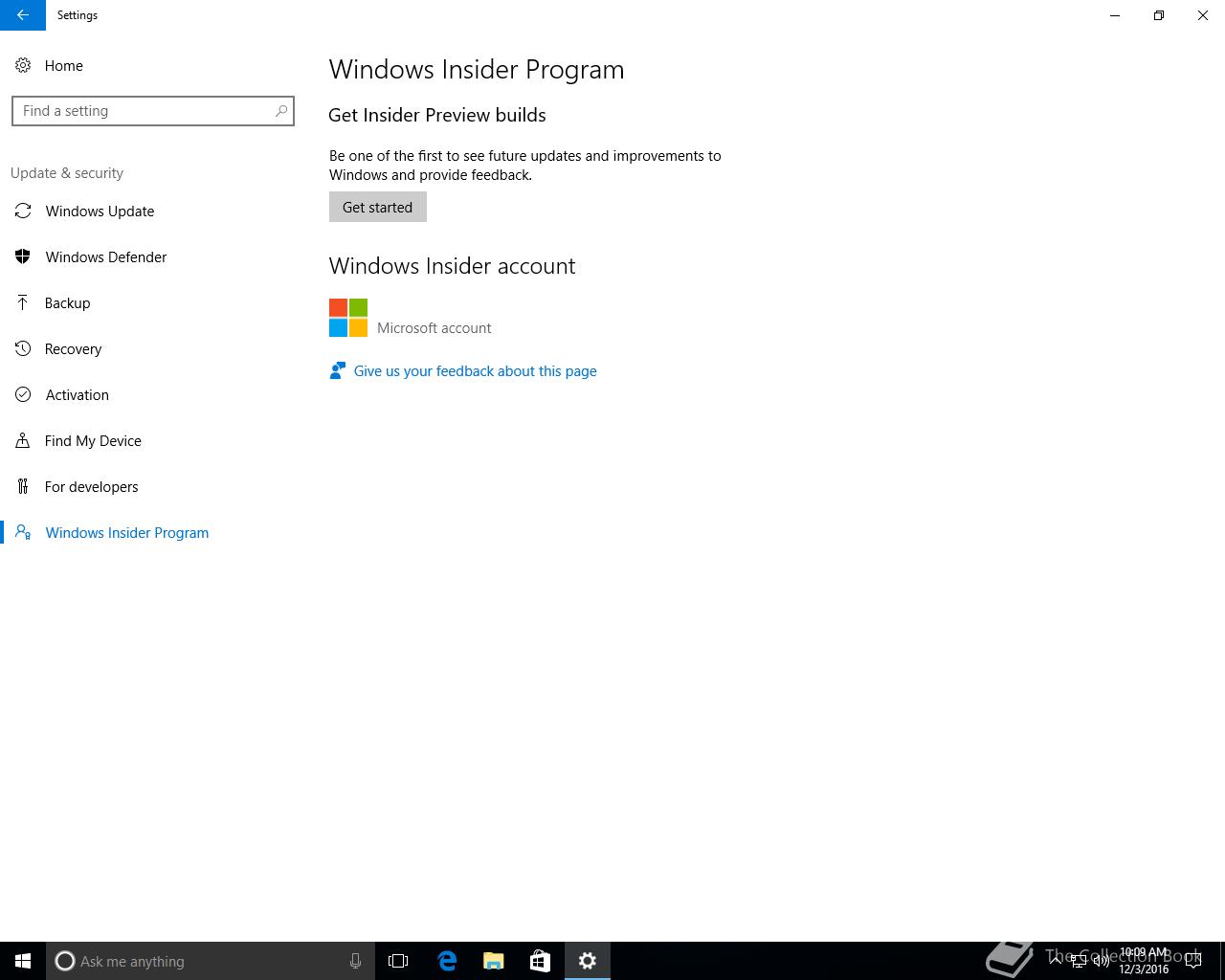Click the volume speaker tray icon
The image size is (1225, 980).
1101,961
